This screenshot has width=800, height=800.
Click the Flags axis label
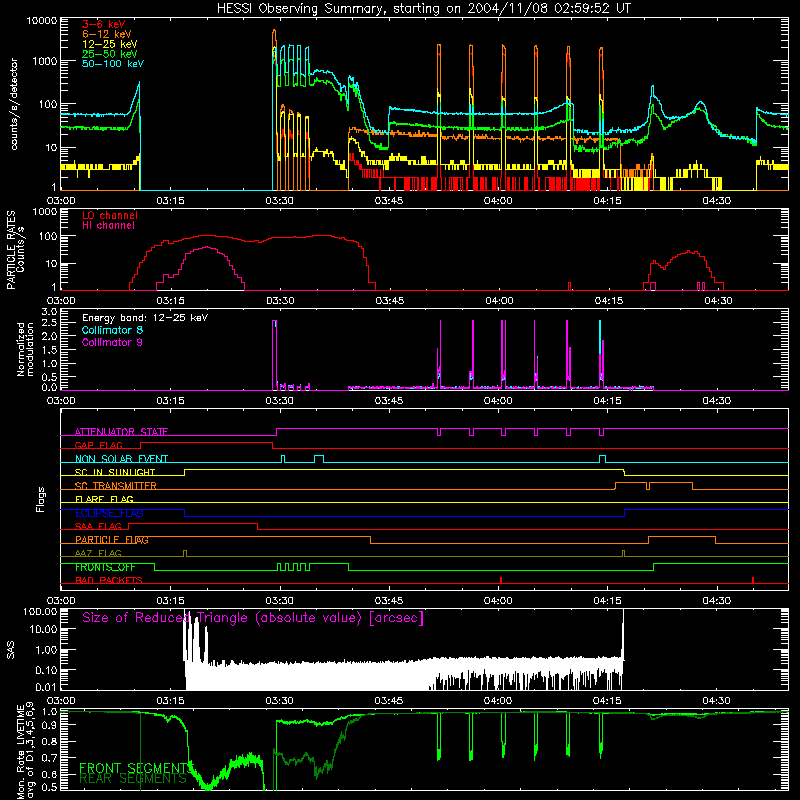41,499
